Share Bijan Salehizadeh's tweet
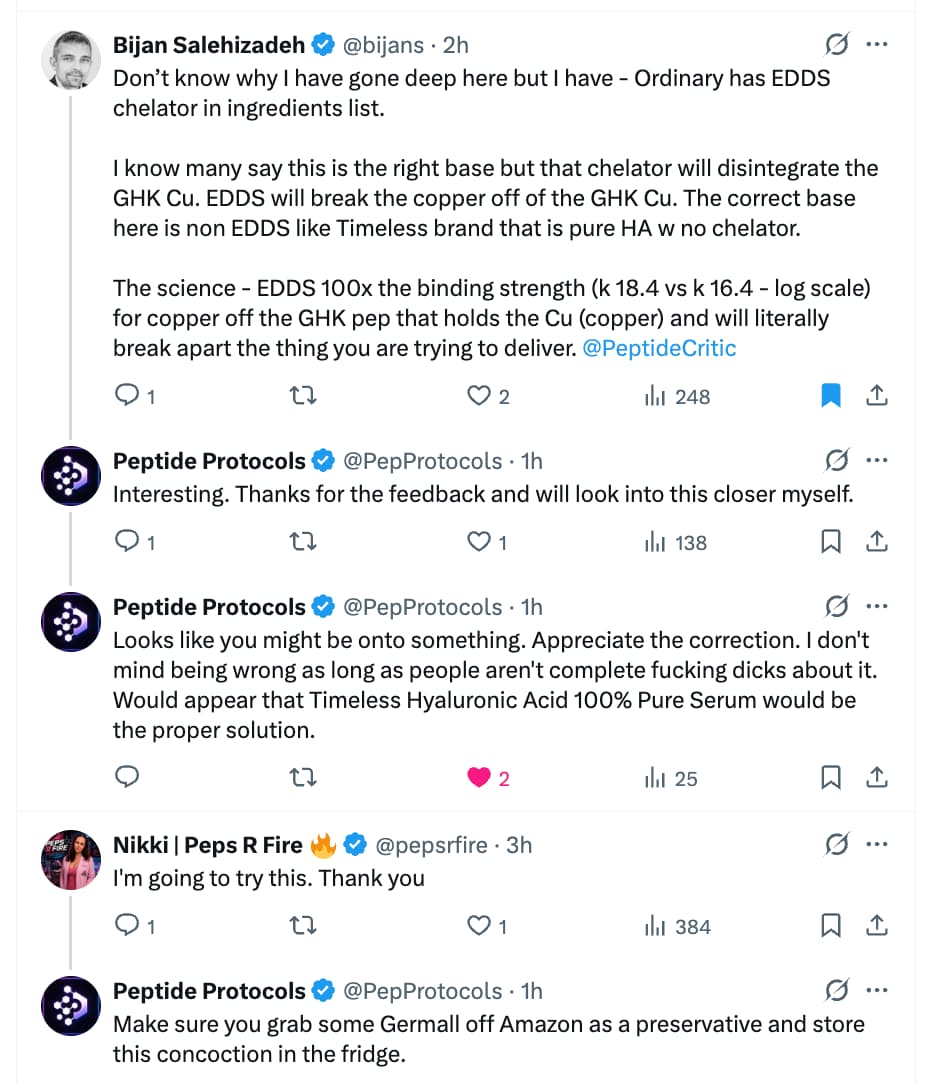This screenshot has width=936, height=1084. tap(877, 395)
